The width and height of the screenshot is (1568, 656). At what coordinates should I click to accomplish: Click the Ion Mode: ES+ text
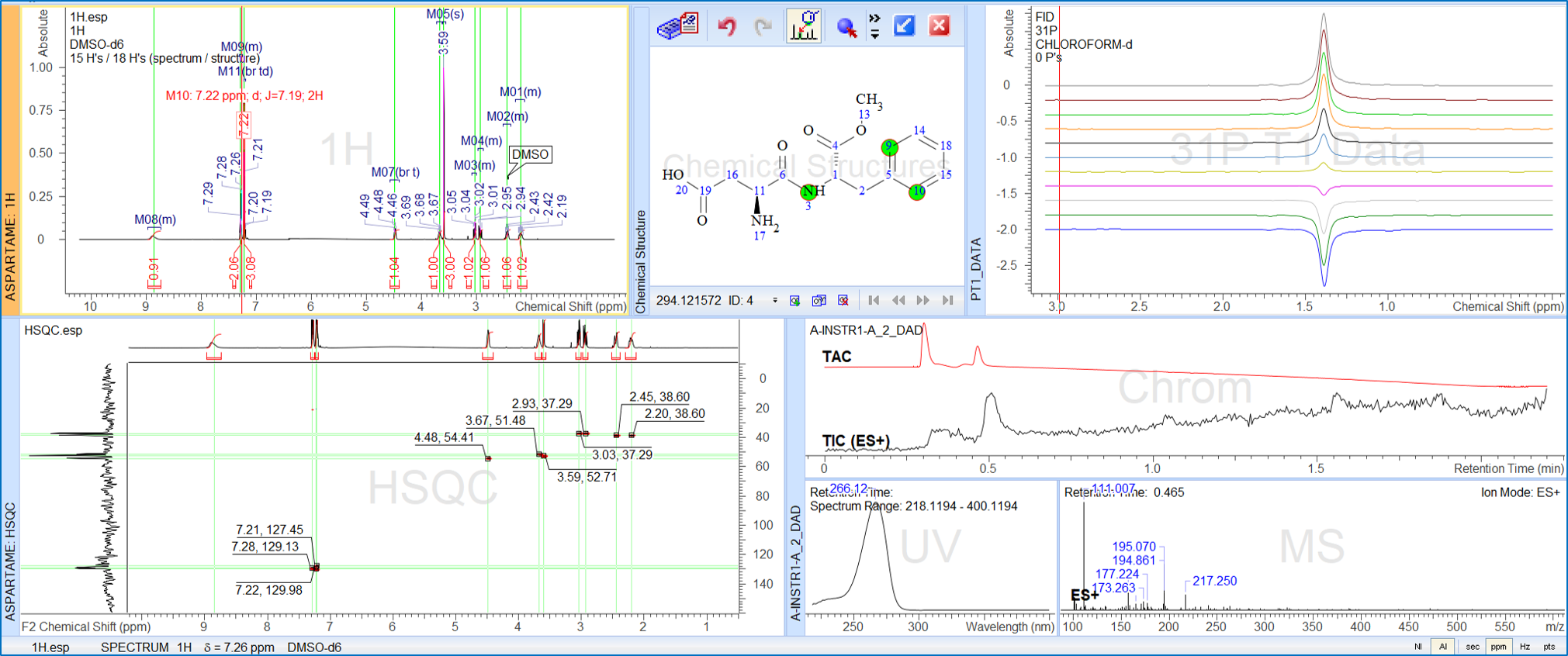[1521, 492]
